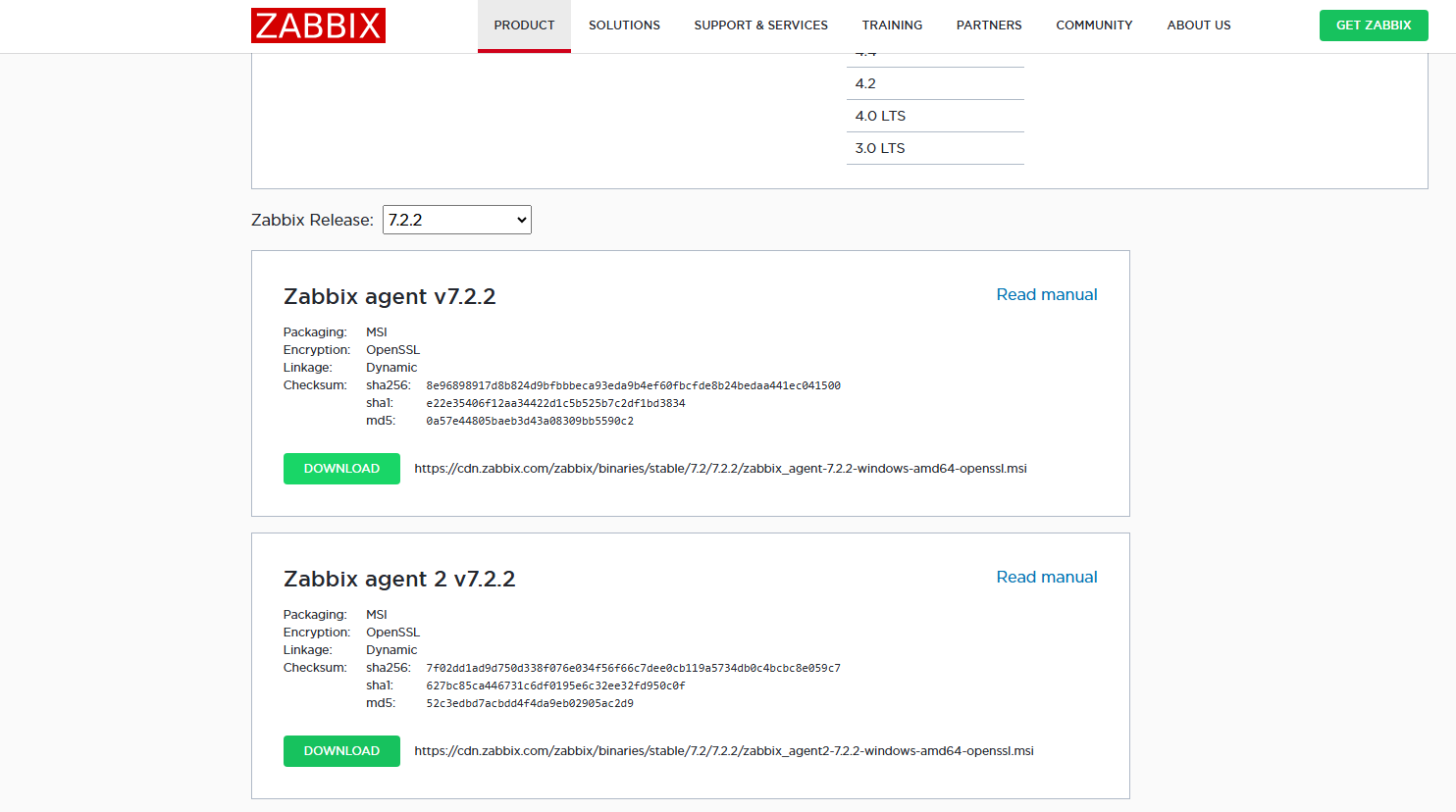Click the Get Zabbix button
Image resolution: width=1456 pixels, height=812 pixels.
pyautogui.click(x=1374, y=25)
